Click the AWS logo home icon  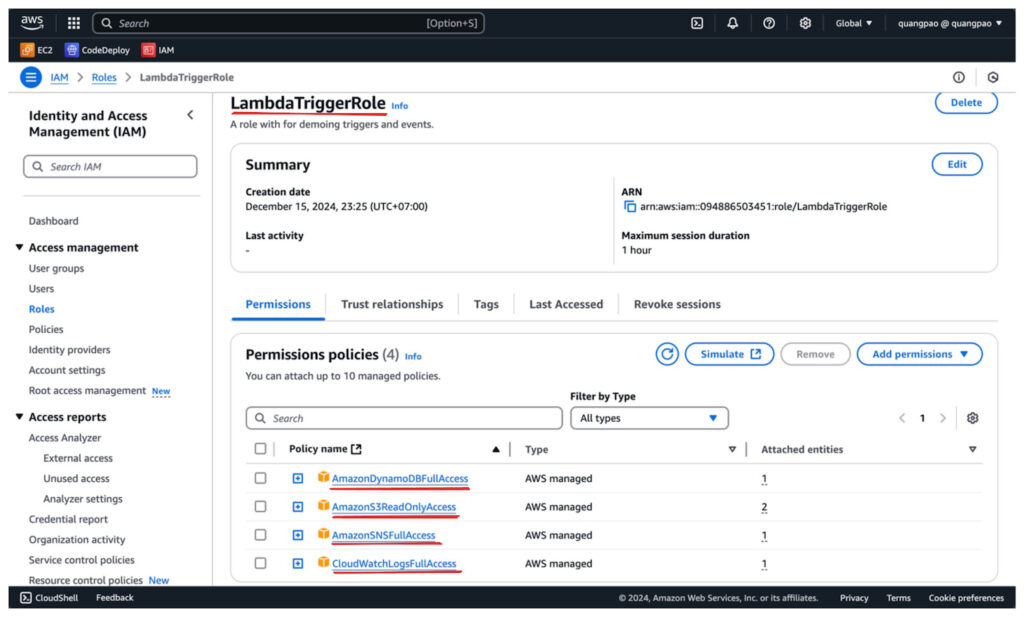[x=31, y=23]
